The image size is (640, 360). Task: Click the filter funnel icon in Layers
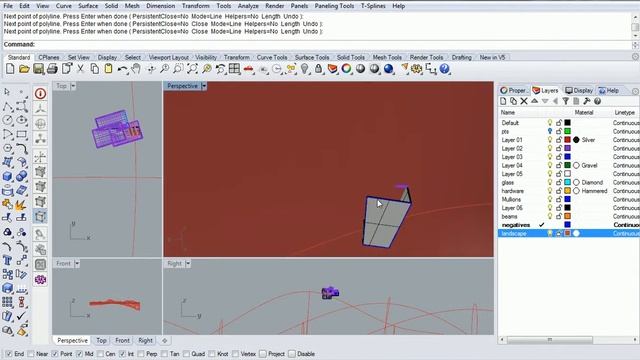566,101
